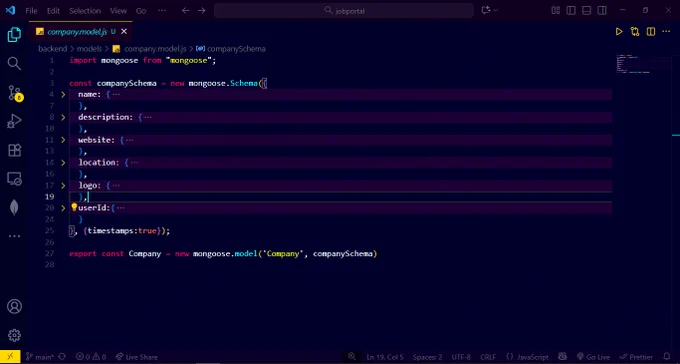Toggle the bottom panel
Image resolution: width=680 pixels, height=364 pixels.
coord(586,10)
